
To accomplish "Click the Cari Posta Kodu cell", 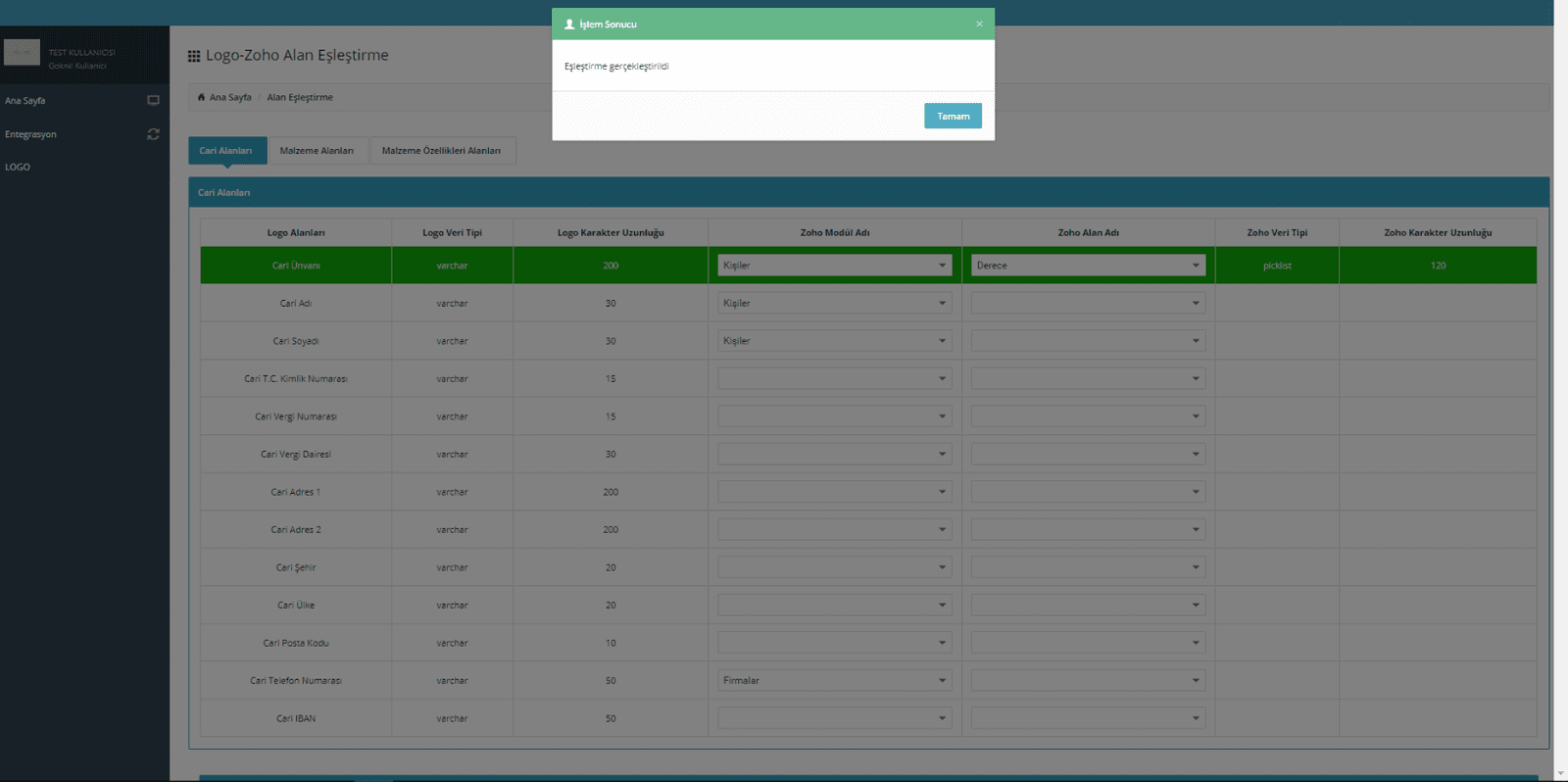I will (296, 643).
